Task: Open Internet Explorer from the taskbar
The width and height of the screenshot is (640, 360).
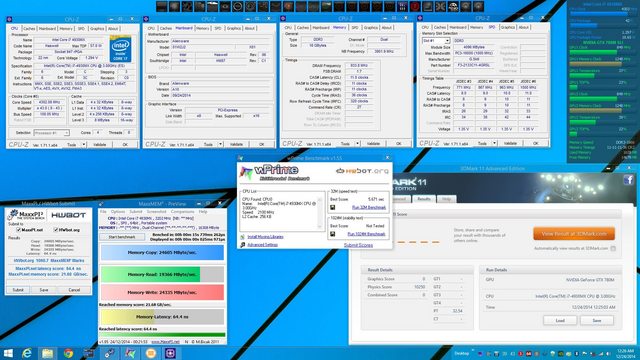Action: click(27, 353)
